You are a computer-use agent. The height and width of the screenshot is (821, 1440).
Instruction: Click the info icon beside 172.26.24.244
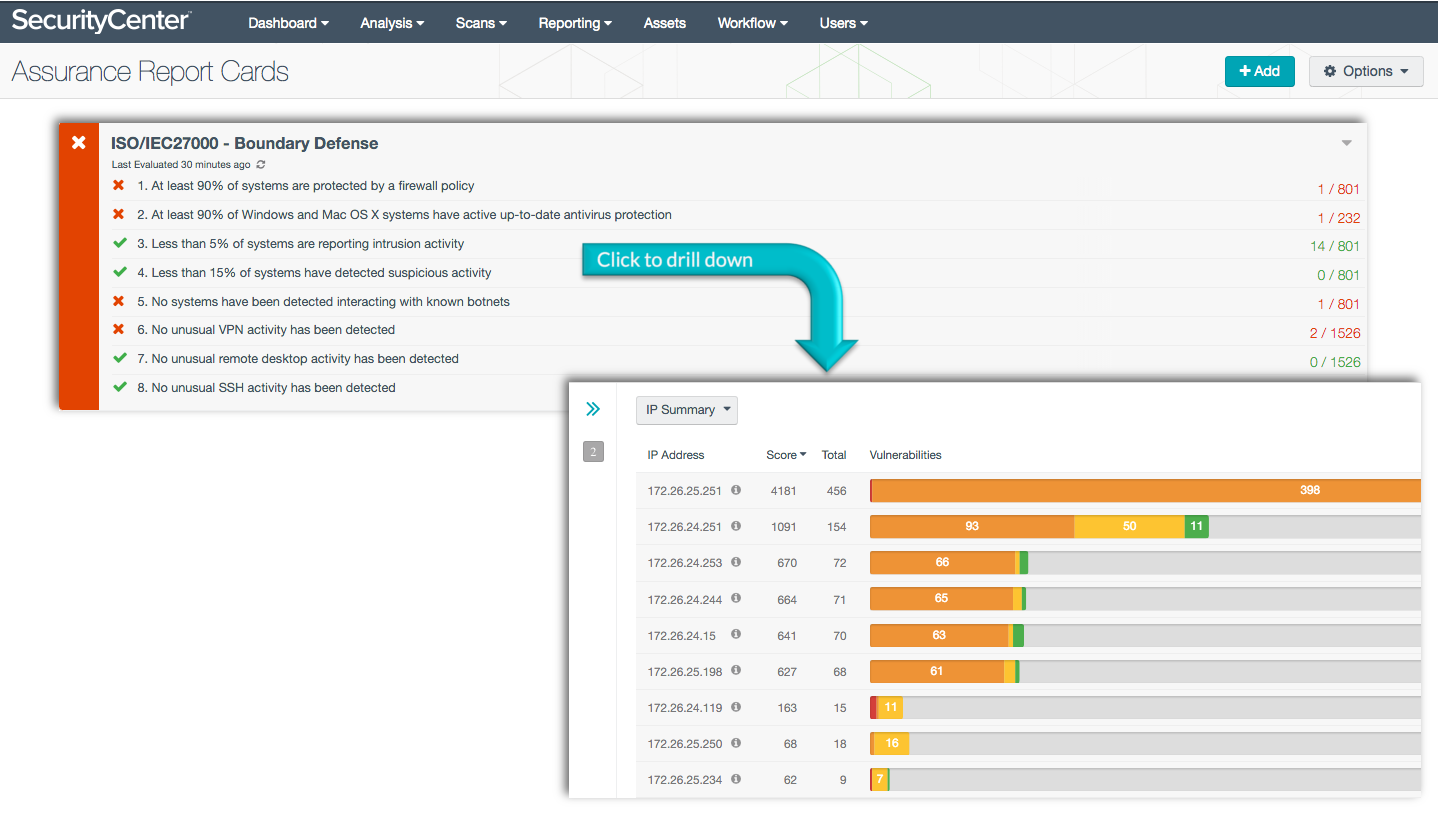tap(736, 598)
